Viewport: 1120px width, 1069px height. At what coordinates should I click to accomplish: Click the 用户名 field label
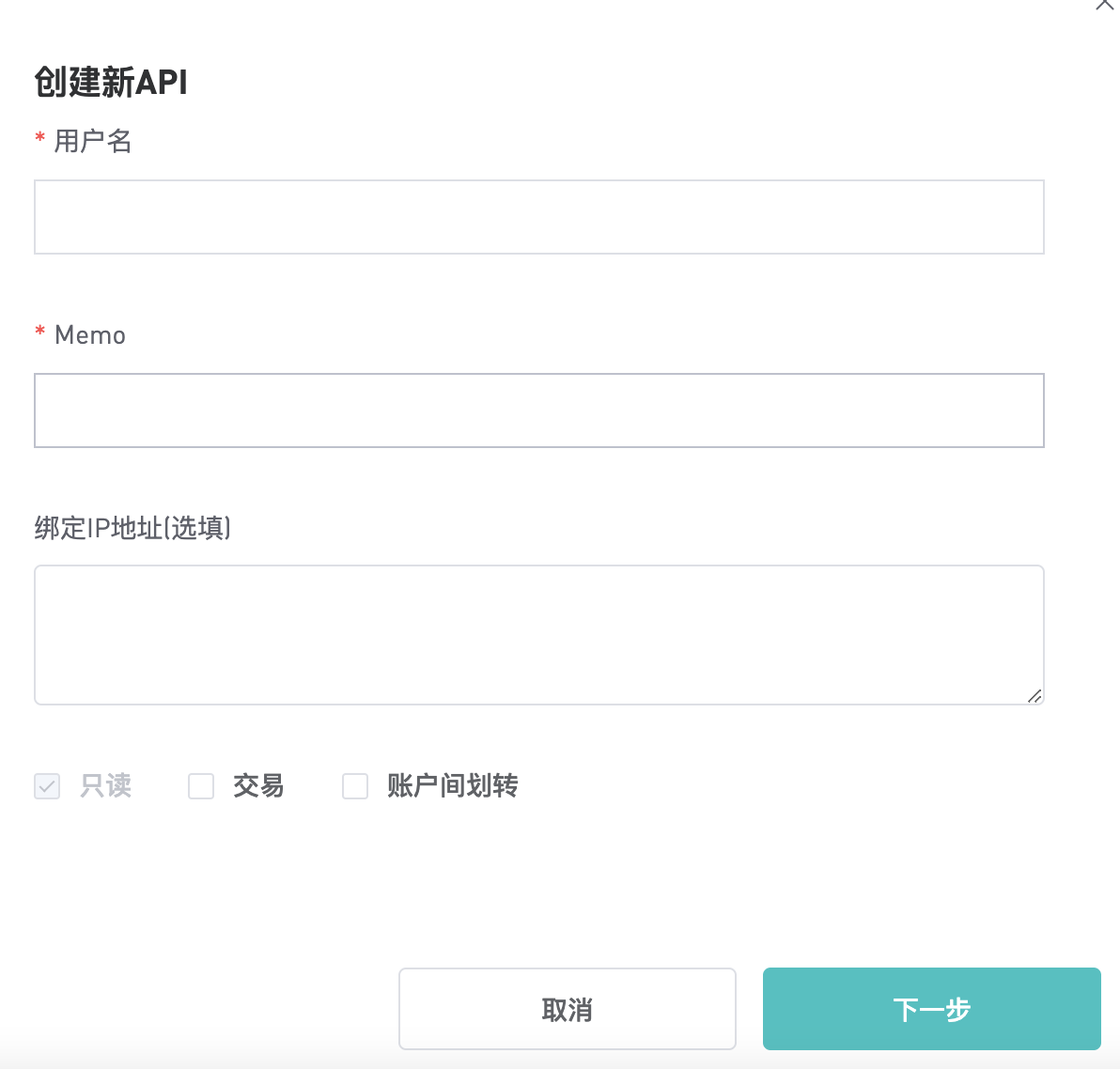point(93,142)
